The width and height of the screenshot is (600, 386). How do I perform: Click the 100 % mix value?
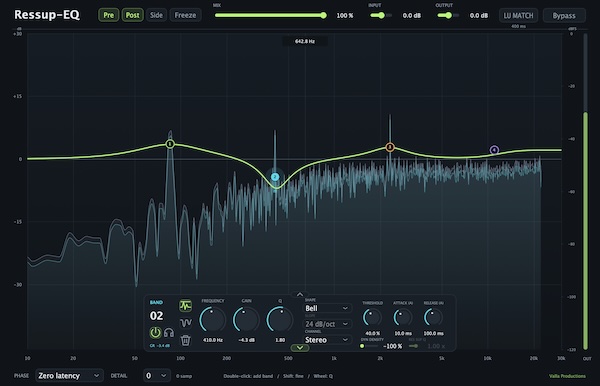[x=345, y=16]
